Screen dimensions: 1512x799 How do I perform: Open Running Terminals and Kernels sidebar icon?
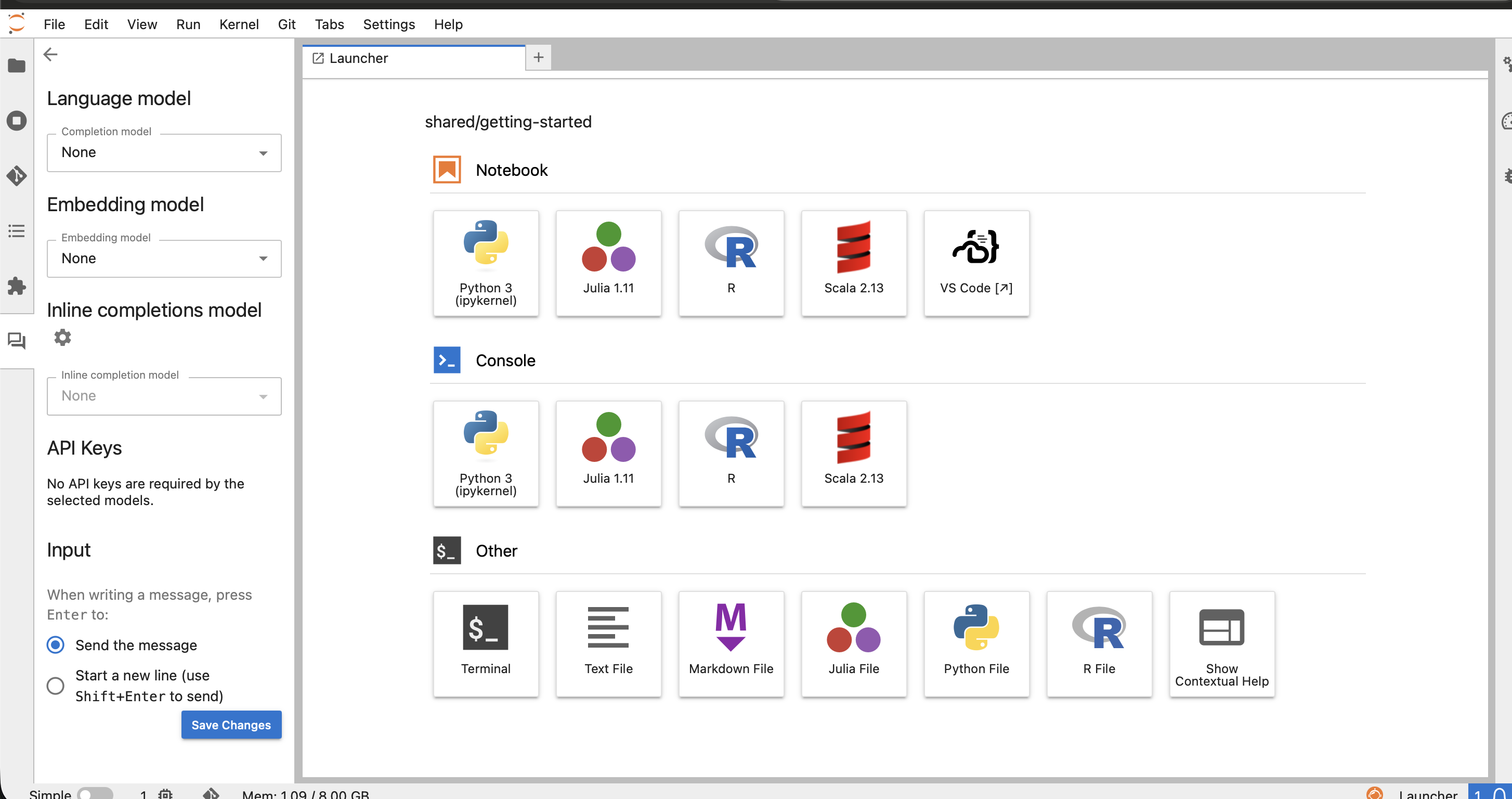pyautogui.click(x=17, y=120)
